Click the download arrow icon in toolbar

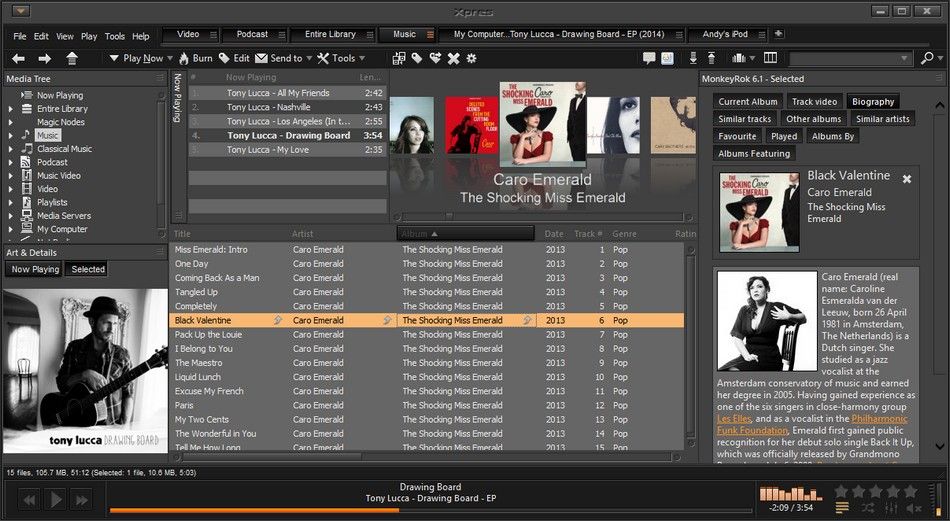(693, 58)
